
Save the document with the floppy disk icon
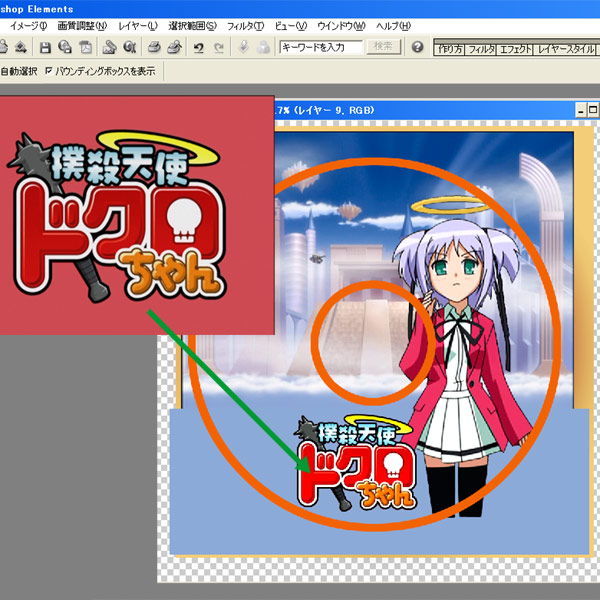[x=46, y=47]
